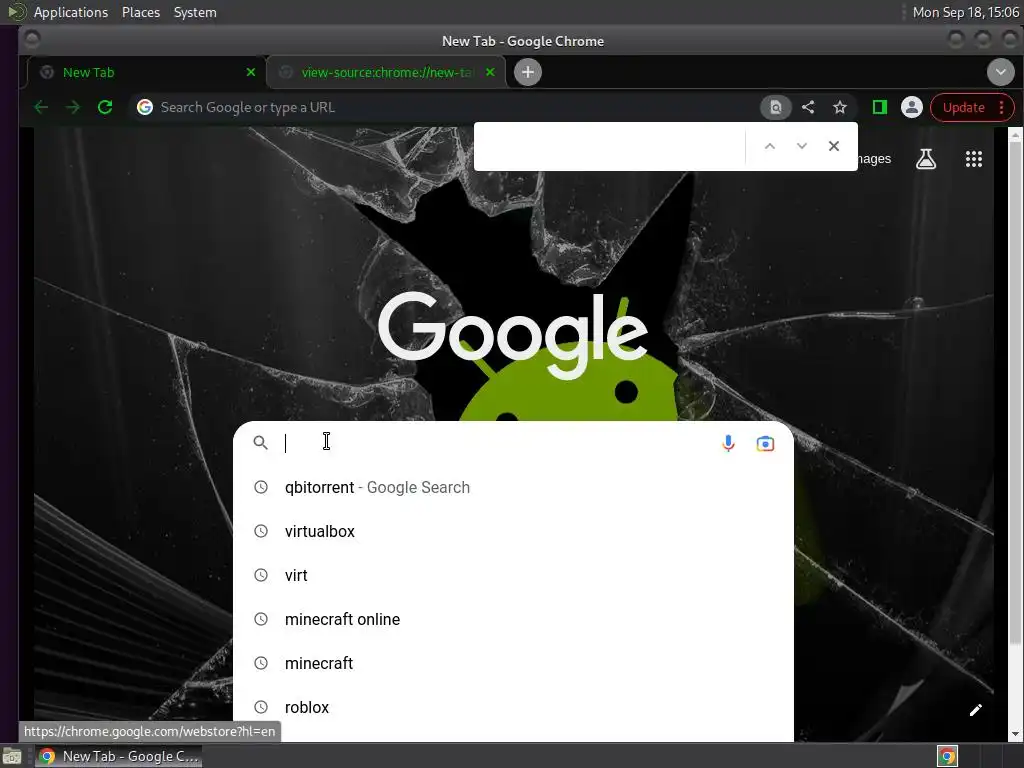Open the new tab plus button
Image resolution: width=1024 pixels, height=768 pixels.
[x=528, y=72]
